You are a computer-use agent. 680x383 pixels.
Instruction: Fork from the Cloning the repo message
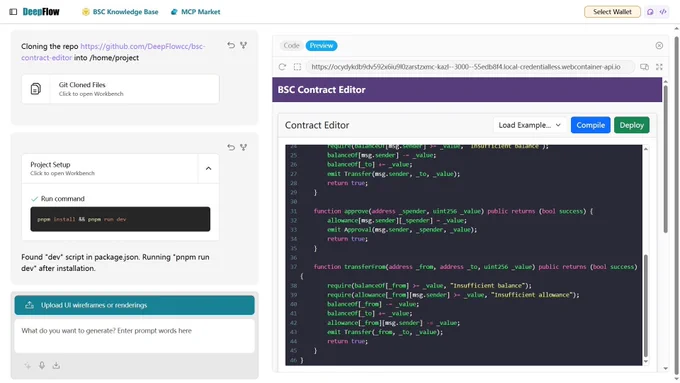click(244, 45)
